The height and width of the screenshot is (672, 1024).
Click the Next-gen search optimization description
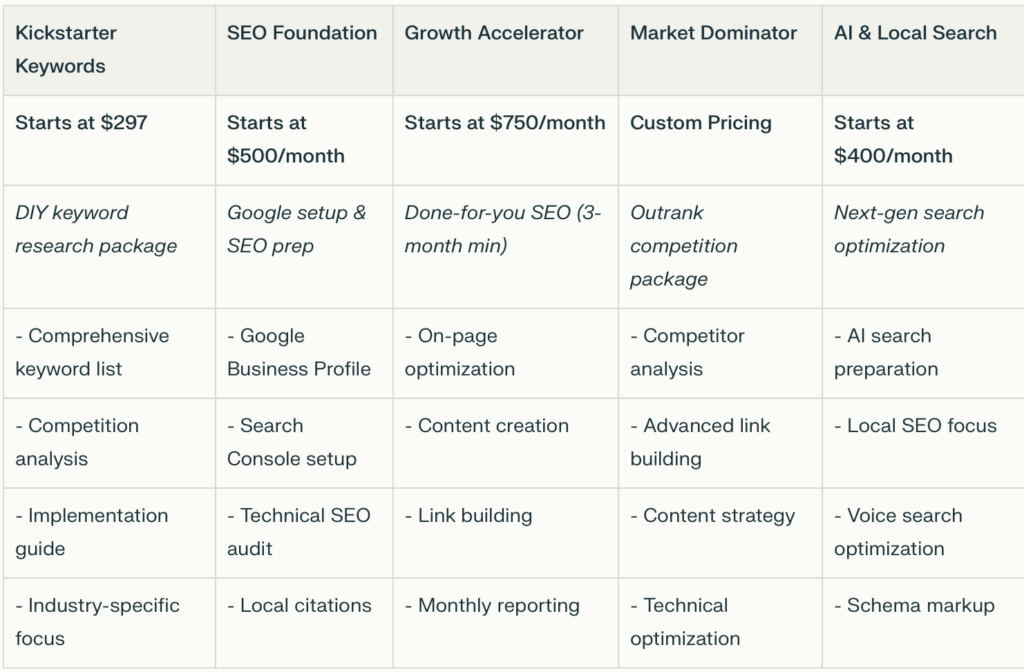(x=909, y=229)
